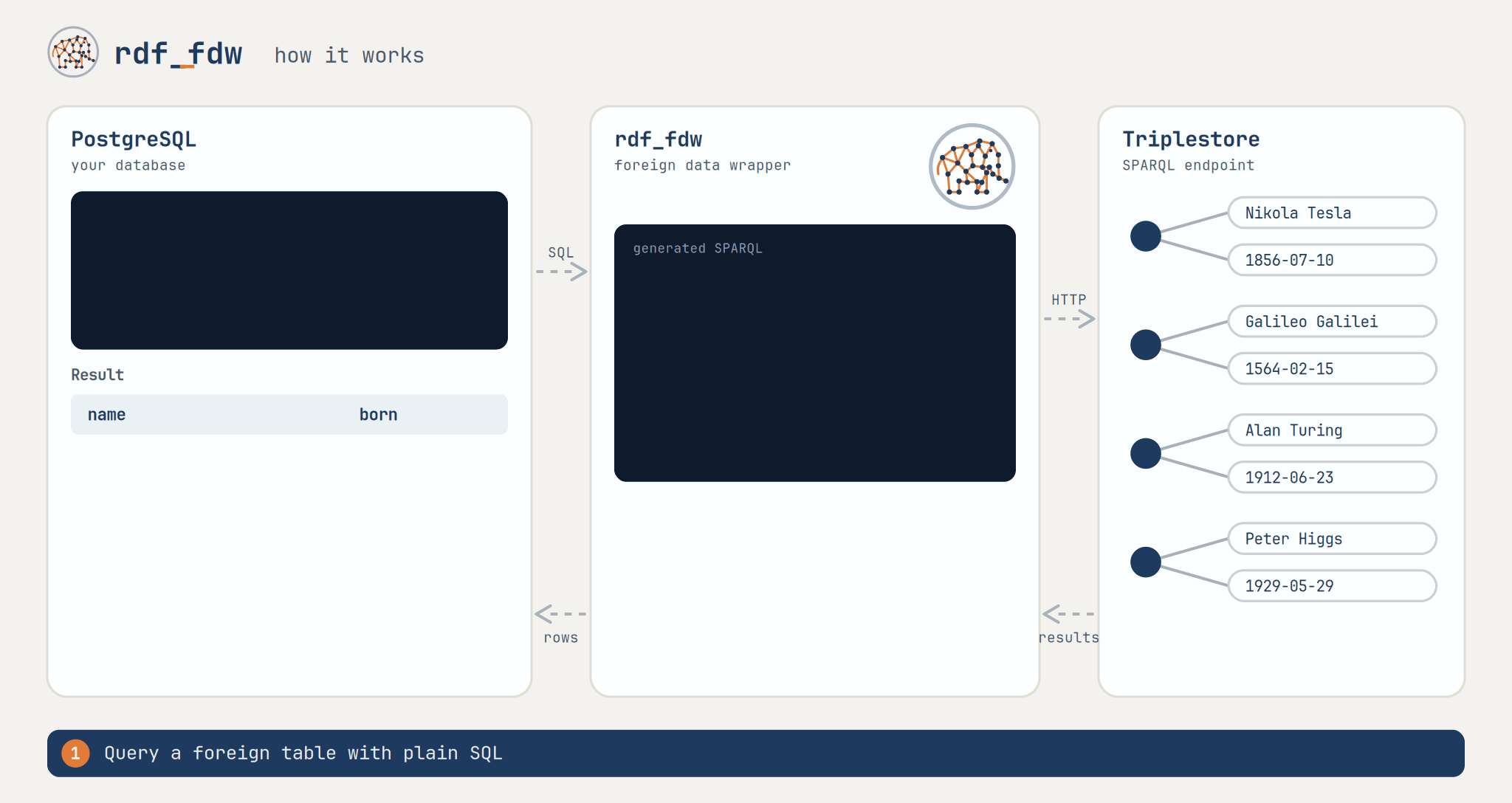The image size is (1512, 803).
Task: Click the 1912-06-23 date pill
Action: (1333, 477)
